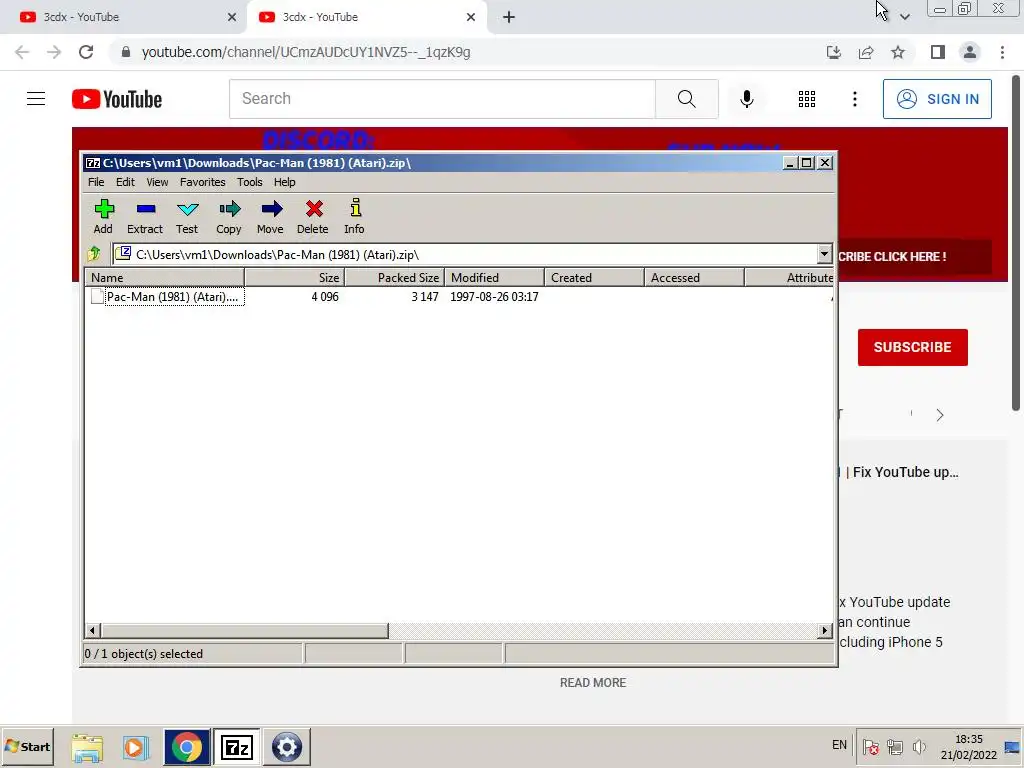Run the Test archive tool

click(x=187, y=216)
